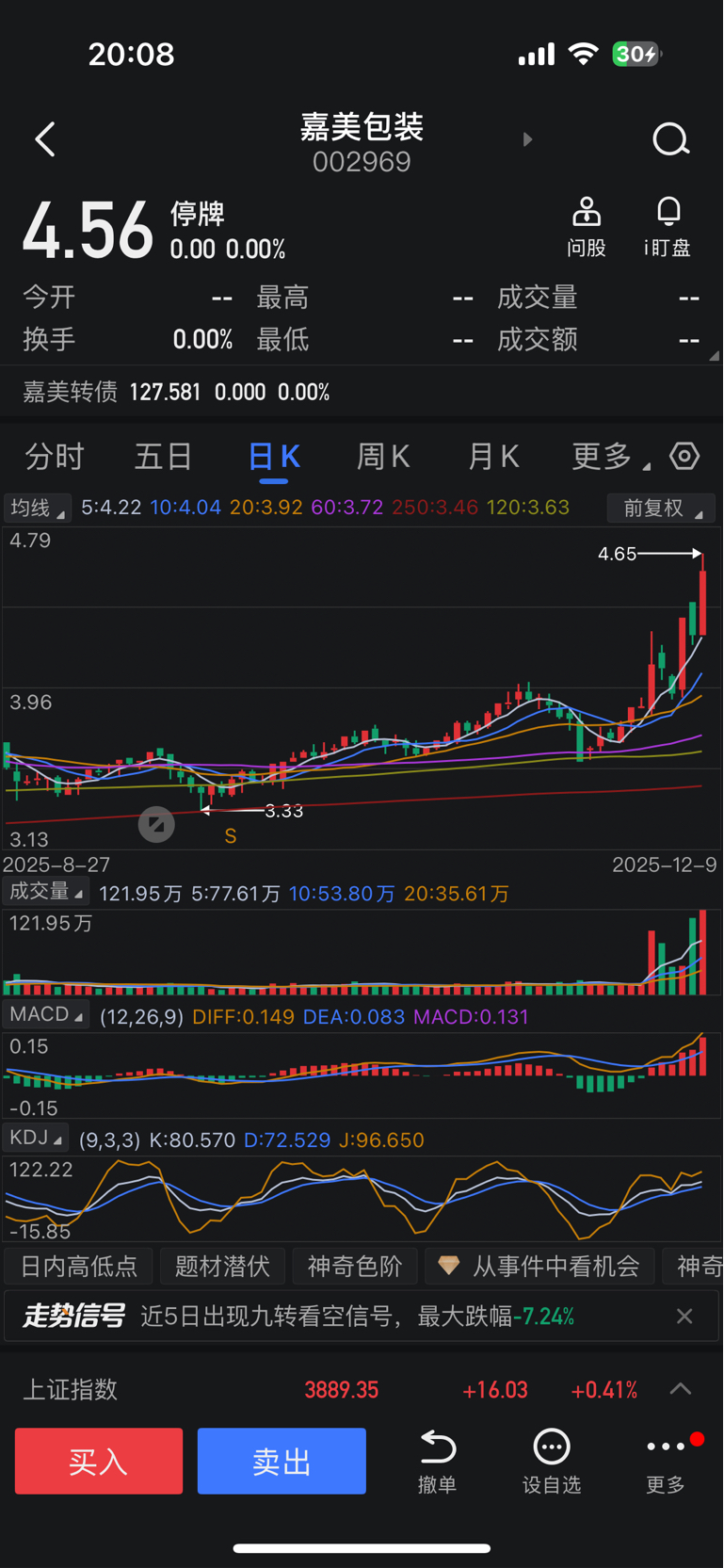Go back using the left arrow icon
724x1568 pixels.
[x=44, y=139]
